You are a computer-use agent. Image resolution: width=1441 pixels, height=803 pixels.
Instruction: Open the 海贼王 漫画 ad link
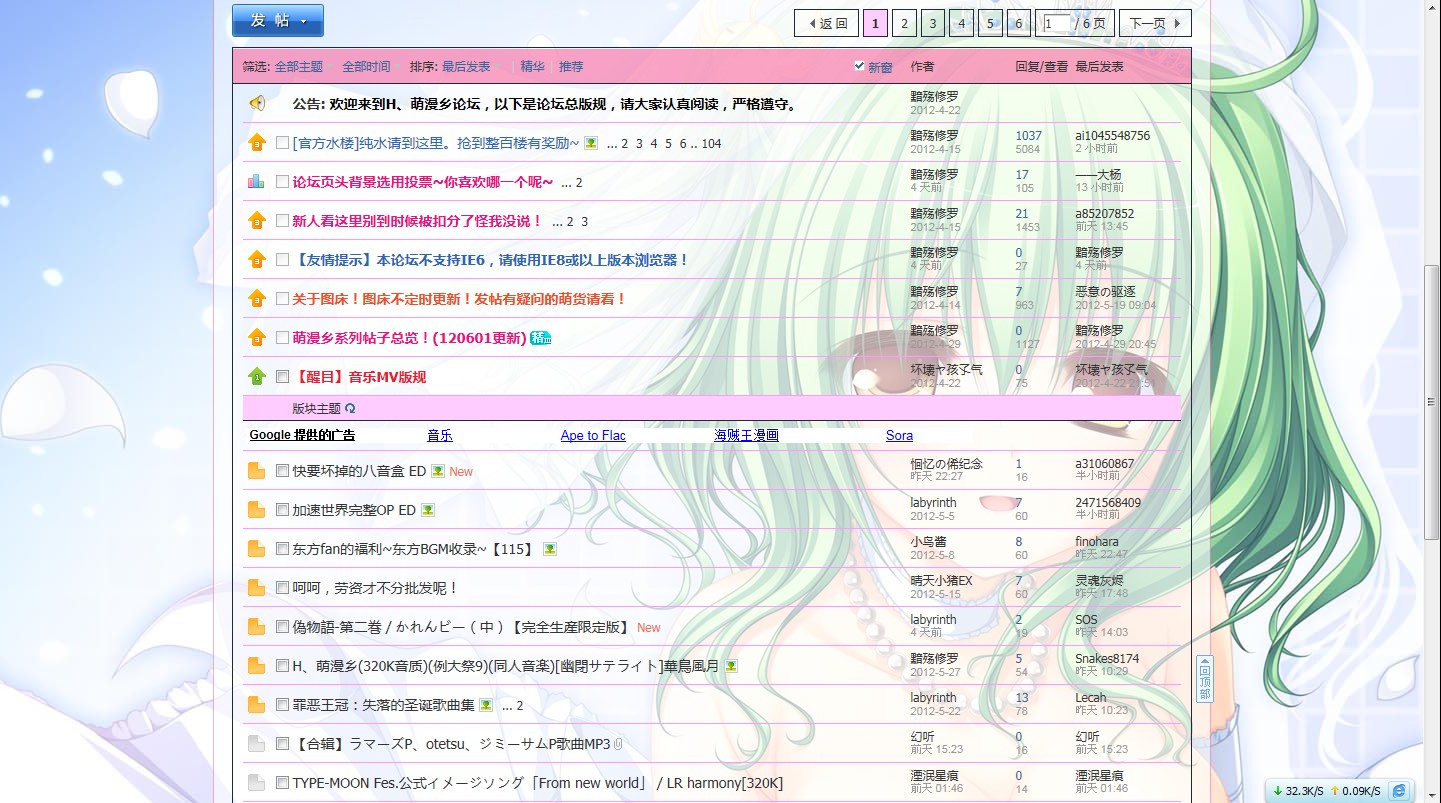click(746, 435)
